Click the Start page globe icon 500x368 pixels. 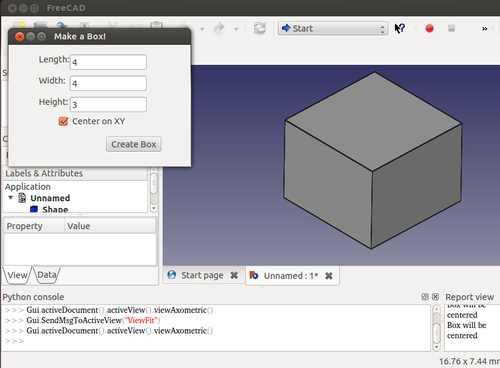coord(172,275)
